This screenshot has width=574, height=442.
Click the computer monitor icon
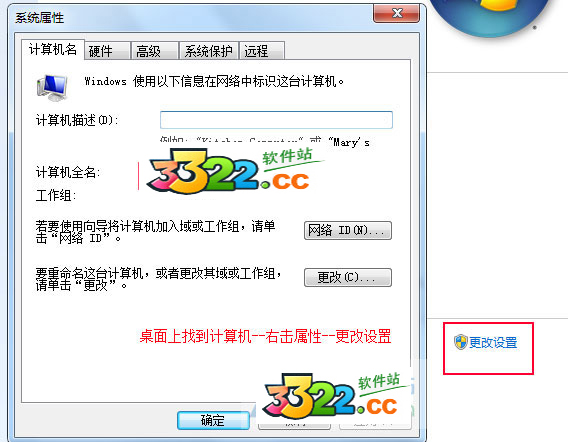point(52,88)
